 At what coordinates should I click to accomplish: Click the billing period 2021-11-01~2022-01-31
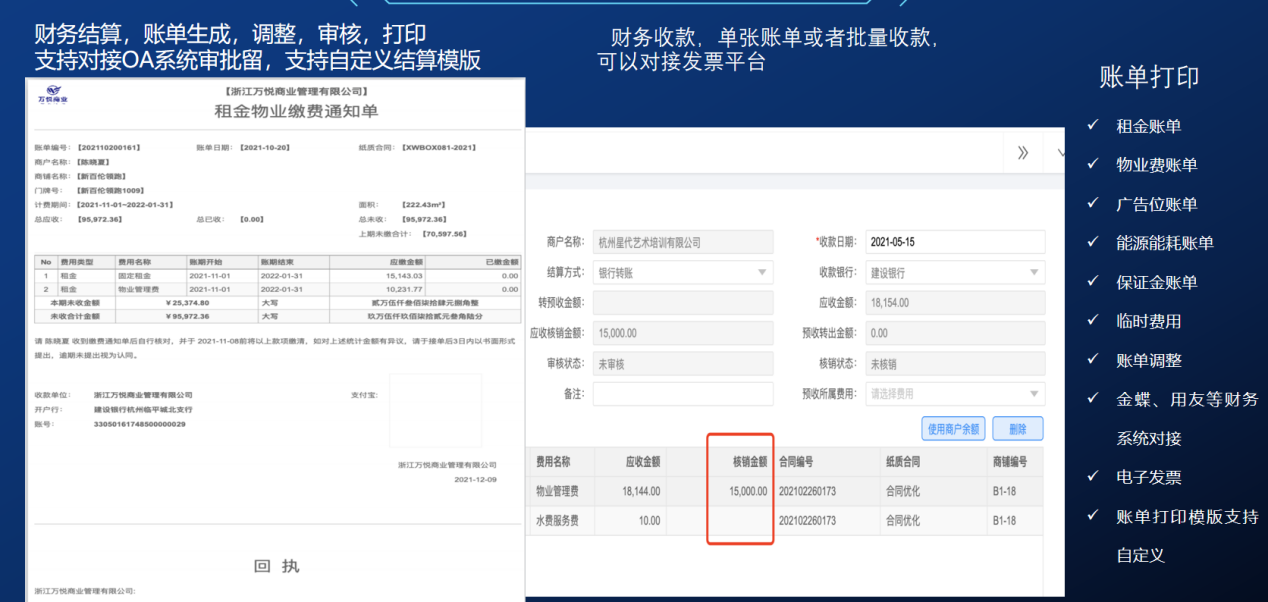pyautogui.click(x=125, y=204)
